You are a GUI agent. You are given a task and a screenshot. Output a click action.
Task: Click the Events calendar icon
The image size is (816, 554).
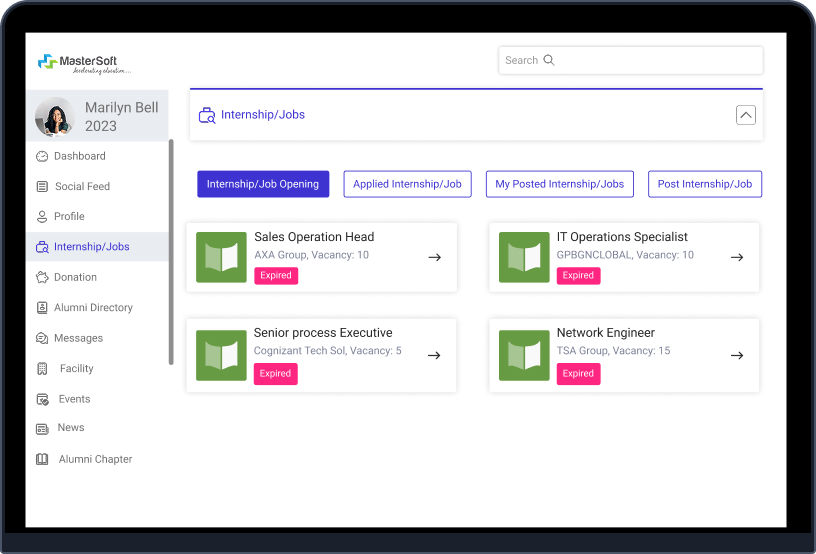(x=42, y=399)
